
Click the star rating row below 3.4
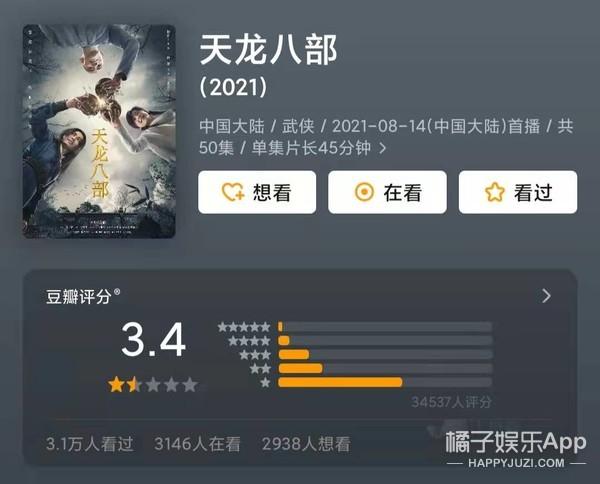click(x=153, y=385)
